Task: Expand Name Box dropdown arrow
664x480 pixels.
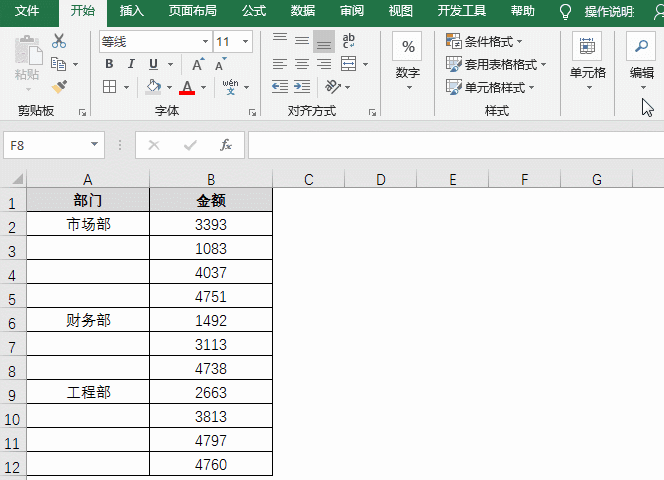Action: [94, 145]
